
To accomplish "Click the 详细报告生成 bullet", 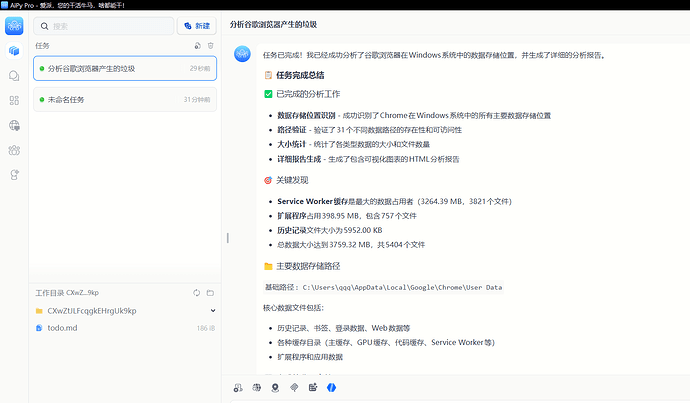I will pyautogui.click(x=368, y=159).
